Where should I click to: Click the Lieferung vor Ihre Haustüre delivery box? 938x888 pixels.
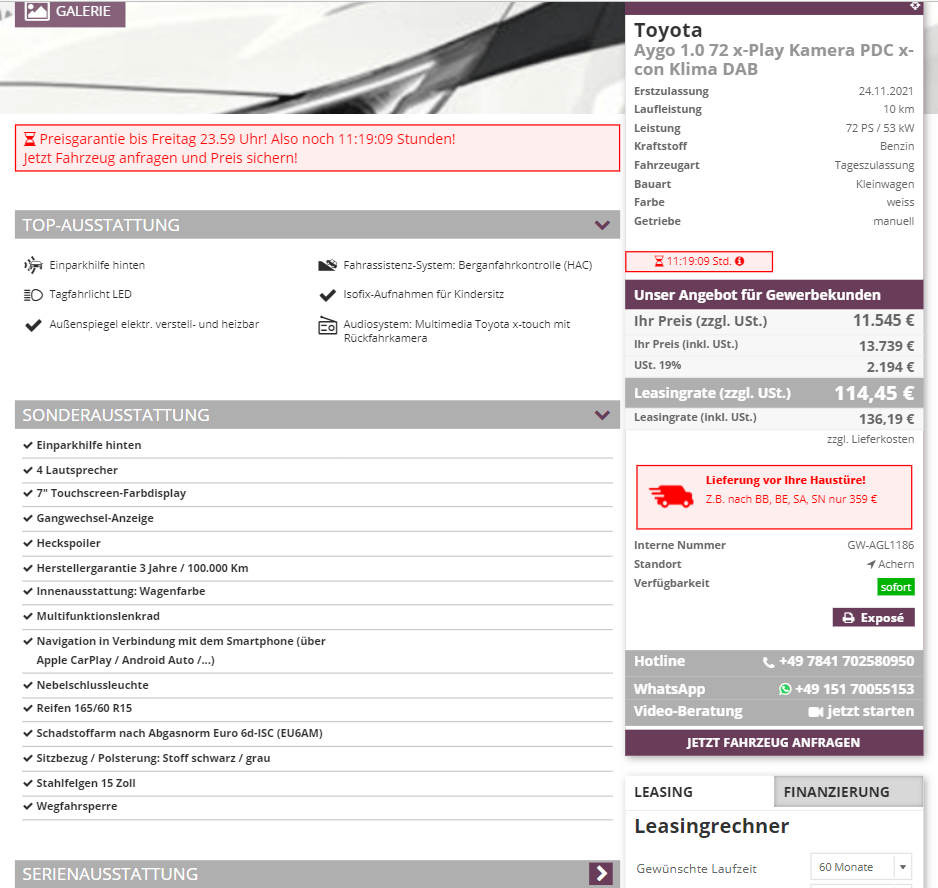click(x=774, y=497)
